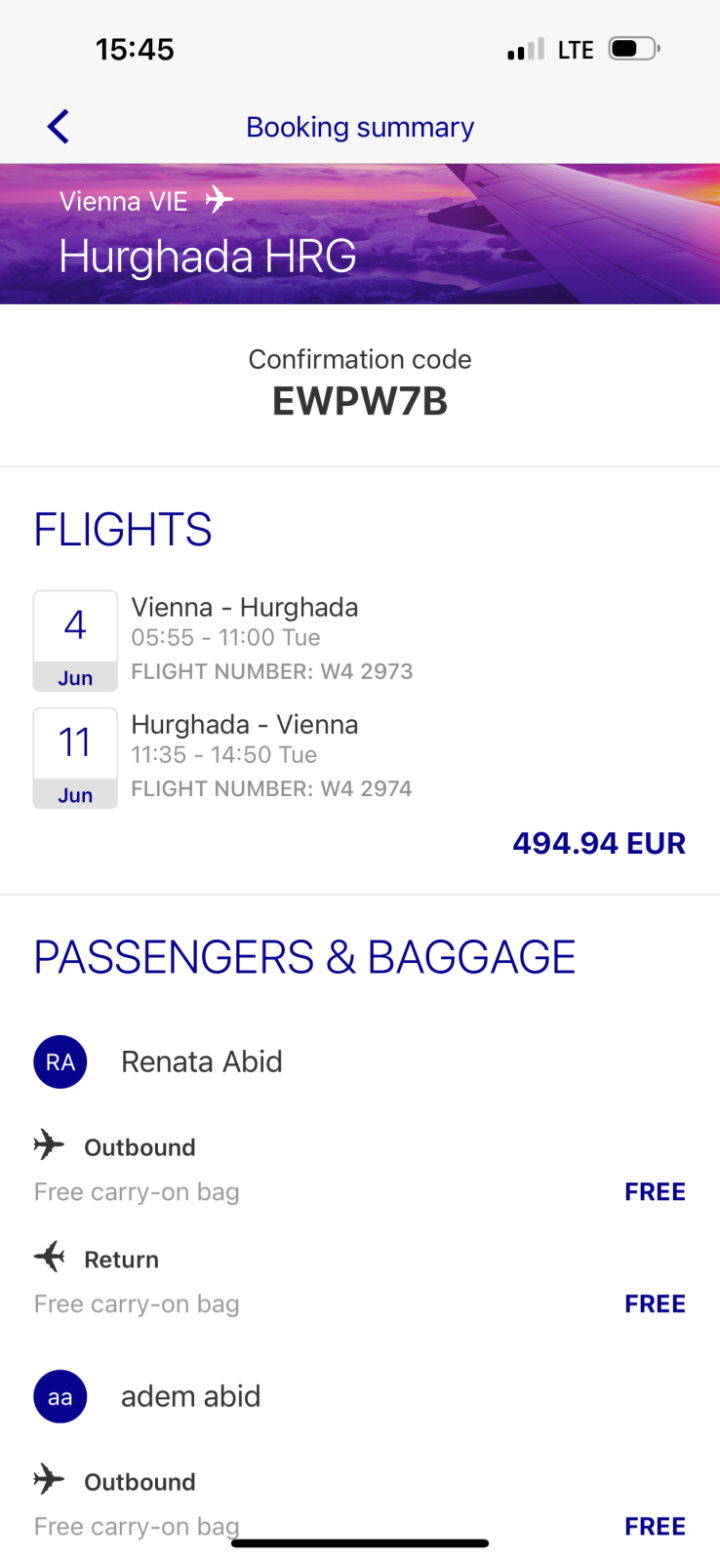Tap the Hurghada HRG destination banner
The height and width of the screenshot is (1561, 720).
pyautogui.click(x=208, y=257)
